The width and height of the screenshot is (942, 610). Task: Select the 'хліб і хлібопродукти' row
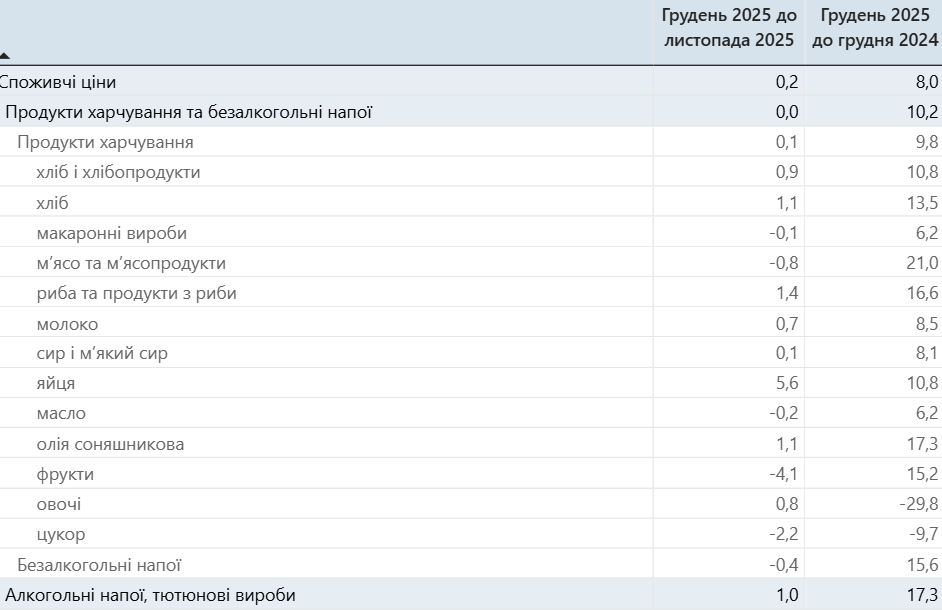(118, 172)
